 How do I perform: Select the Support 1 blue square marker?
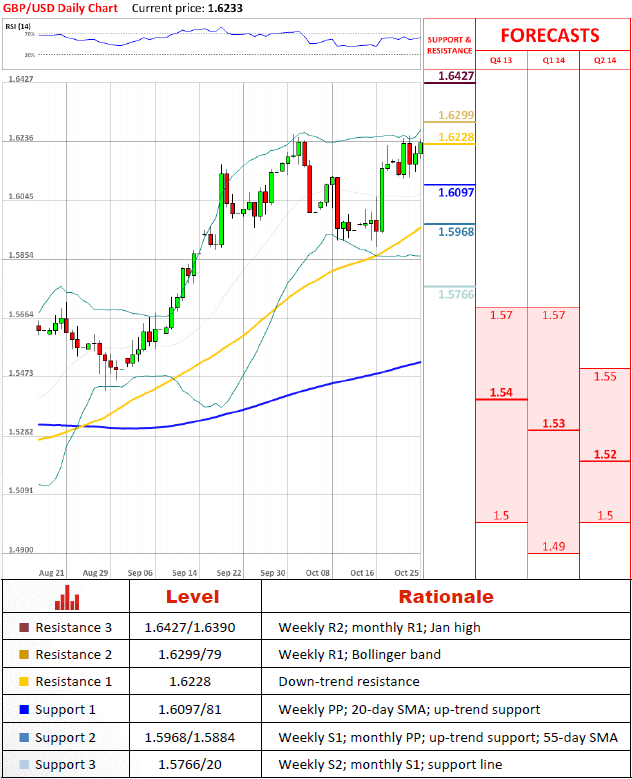point(23,709)
